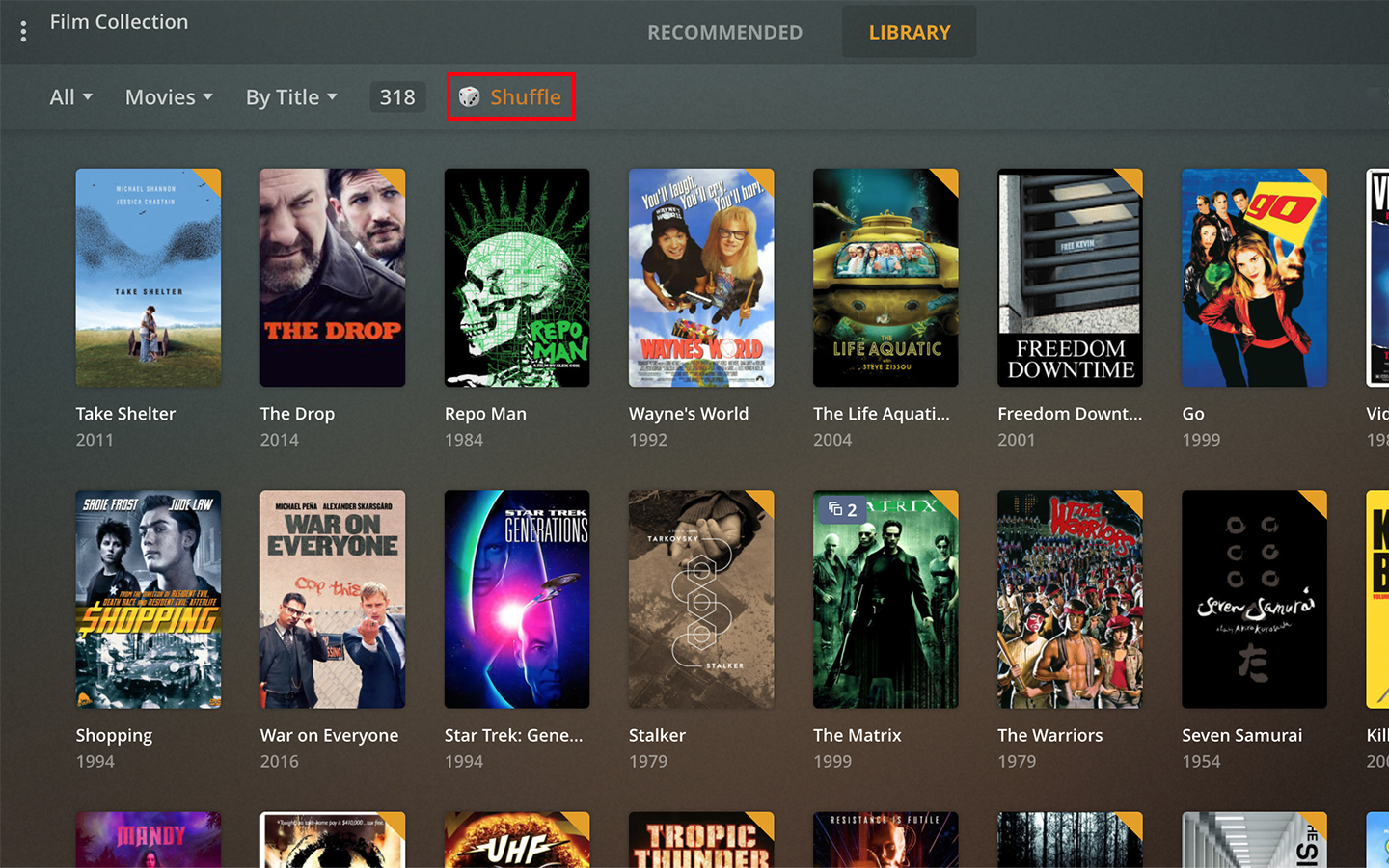Open the Wayne's World poster
This screenshot has height=868, width=1389.
pos(701,278)
